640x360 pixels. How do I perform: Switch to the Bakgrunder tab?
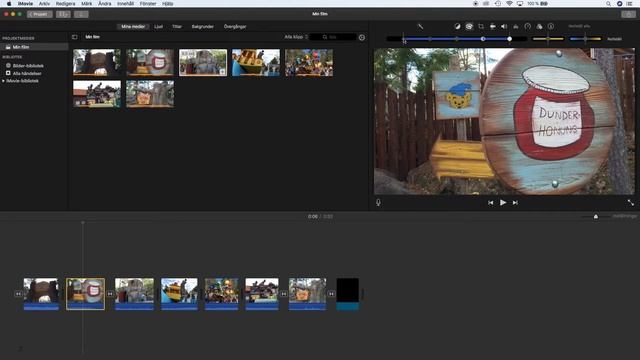point(203,27)
